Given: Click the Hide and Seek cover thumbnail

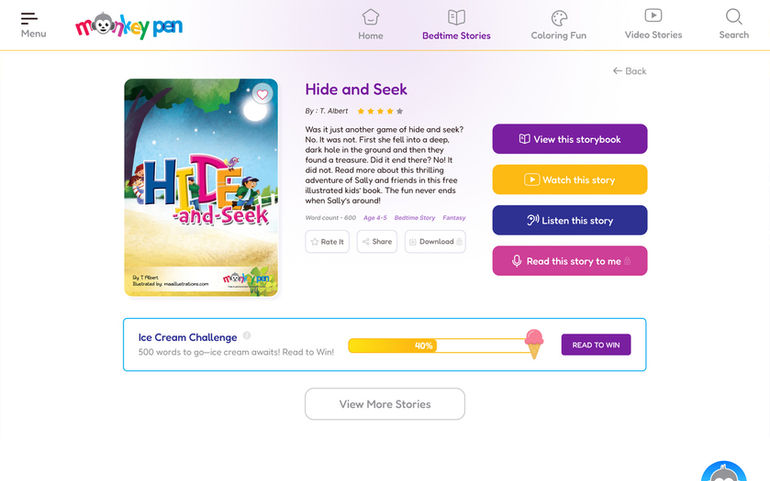Looking at the screenshot, I should 201,187.
